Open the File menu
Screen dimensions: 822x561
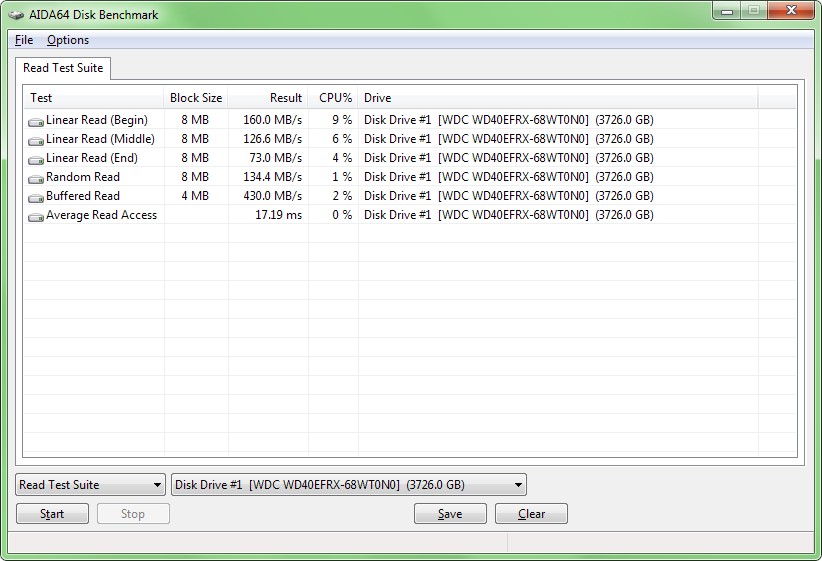24,40
